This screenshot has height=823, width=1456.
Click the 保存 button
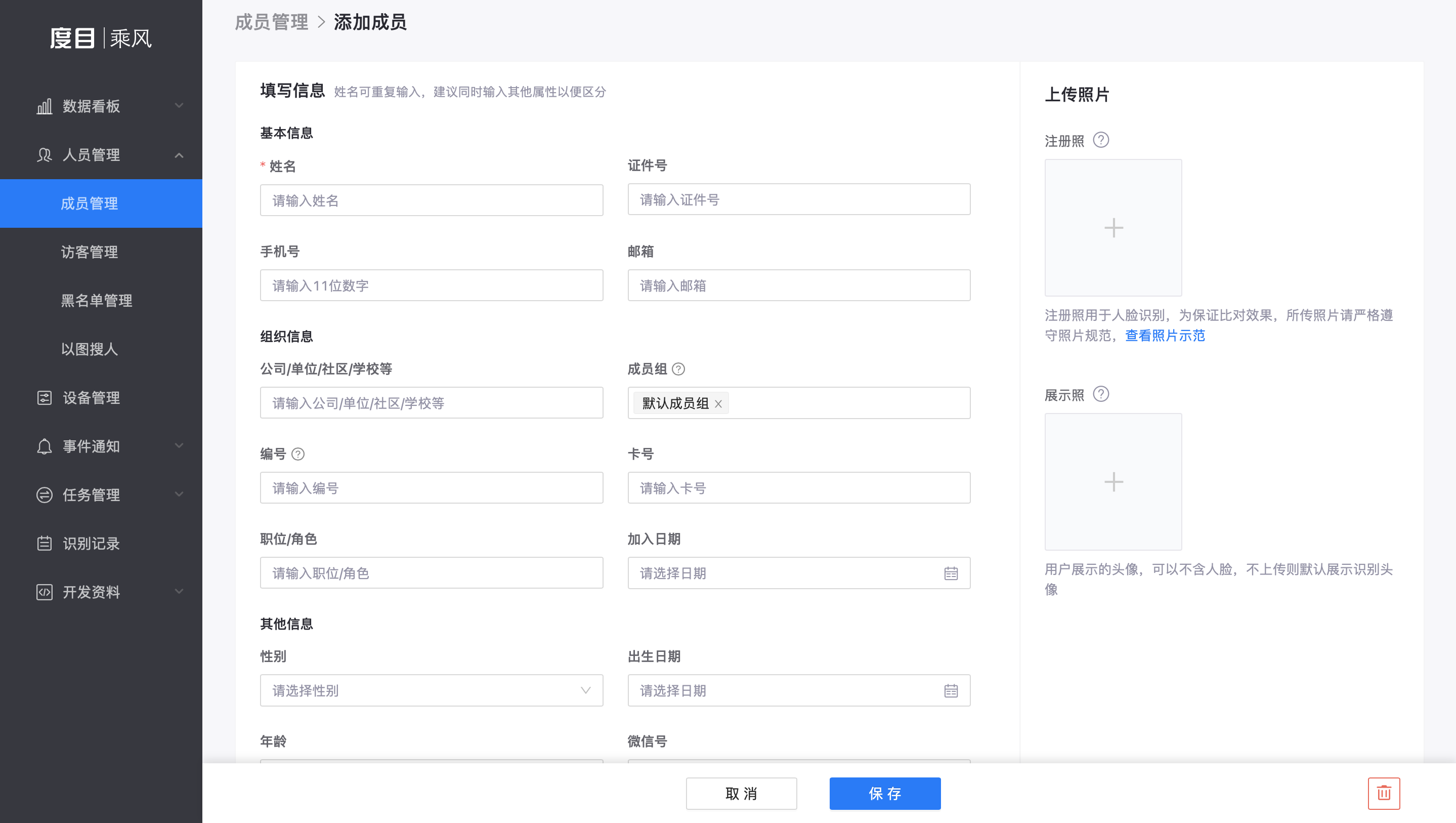pyautogui.click(x=884, y=794)
